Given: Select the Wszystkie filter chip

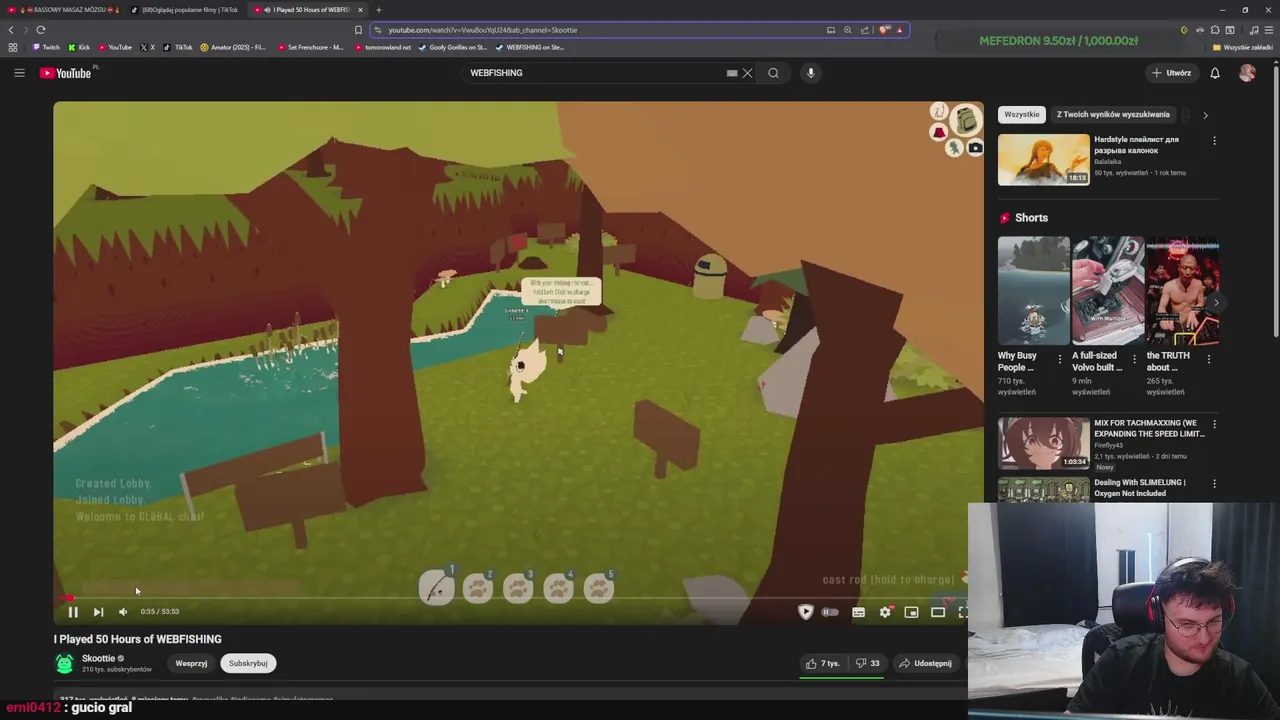Looking at the screenshot, I should (1022, 114).
